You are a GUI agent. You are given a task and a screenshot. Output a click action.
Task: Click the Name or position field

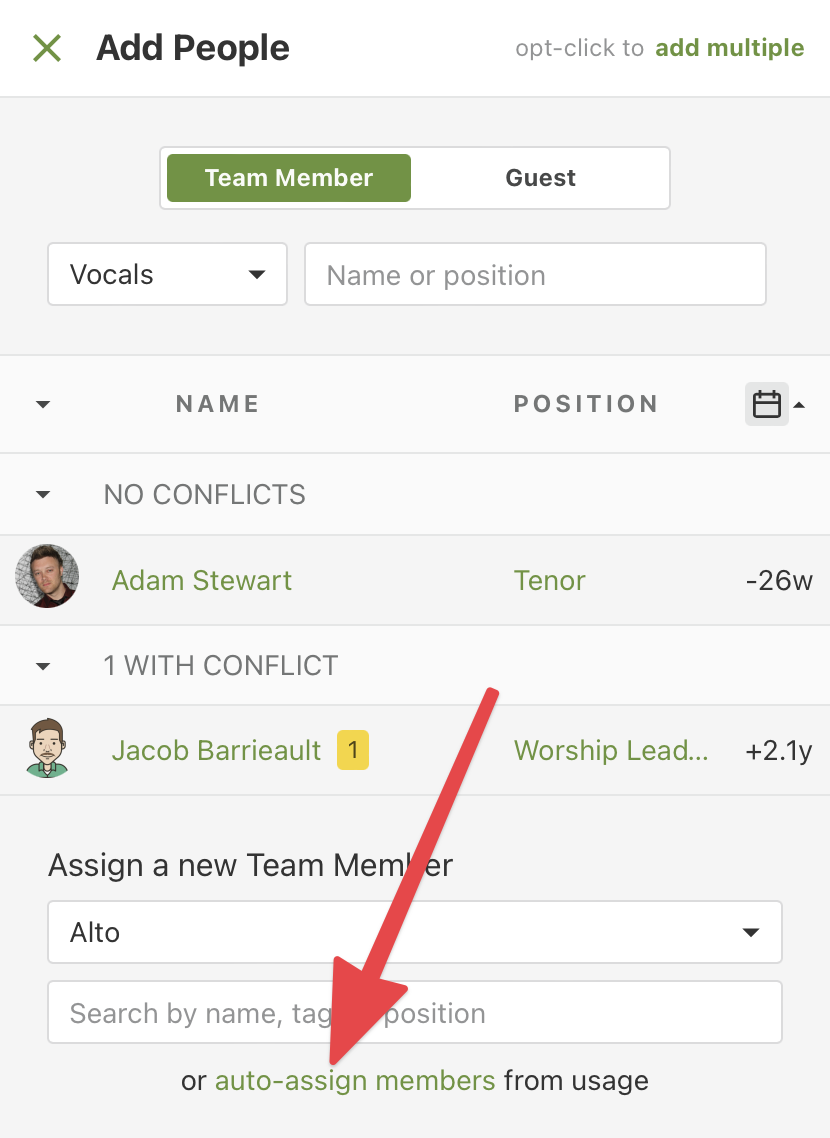point(535,274)
